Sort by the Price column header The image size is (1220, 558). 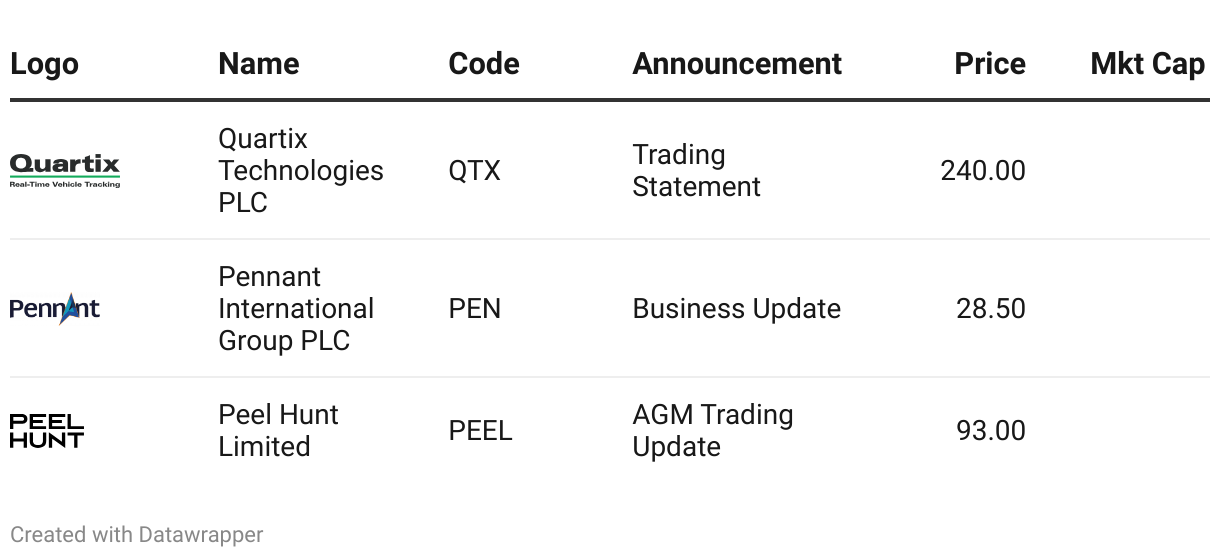pyautogui.click(x=990, y=64)
